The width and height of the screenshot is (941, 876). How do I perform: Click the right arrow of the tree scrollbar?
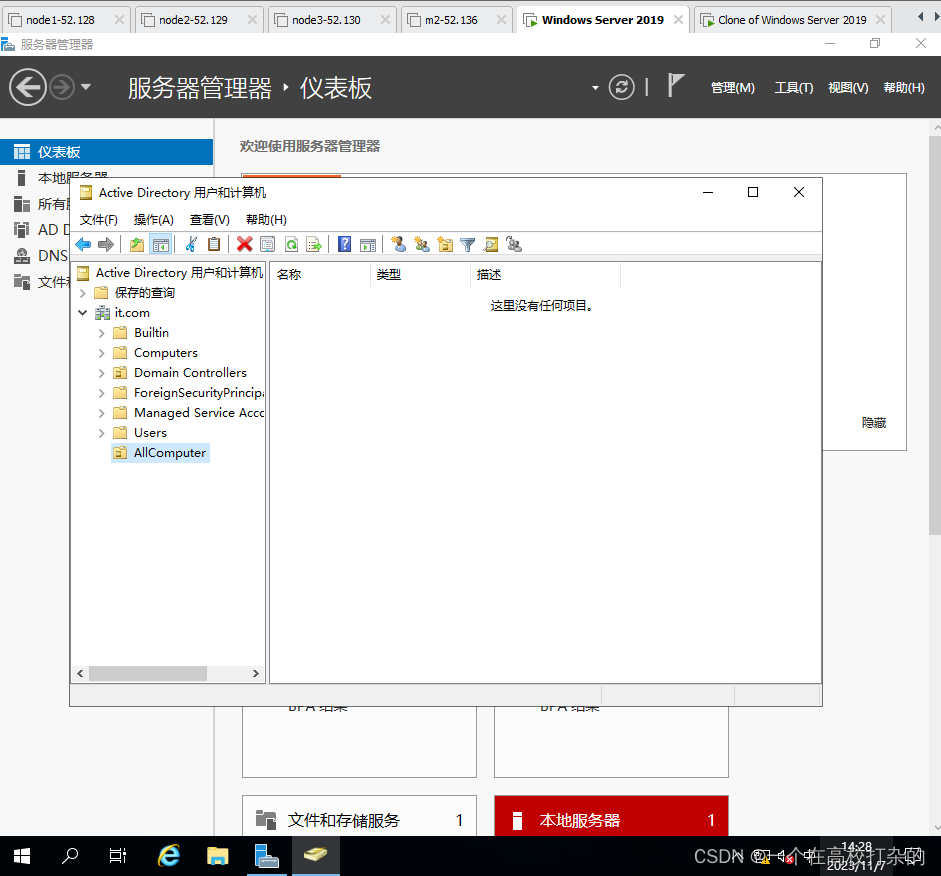click(256, 673)
